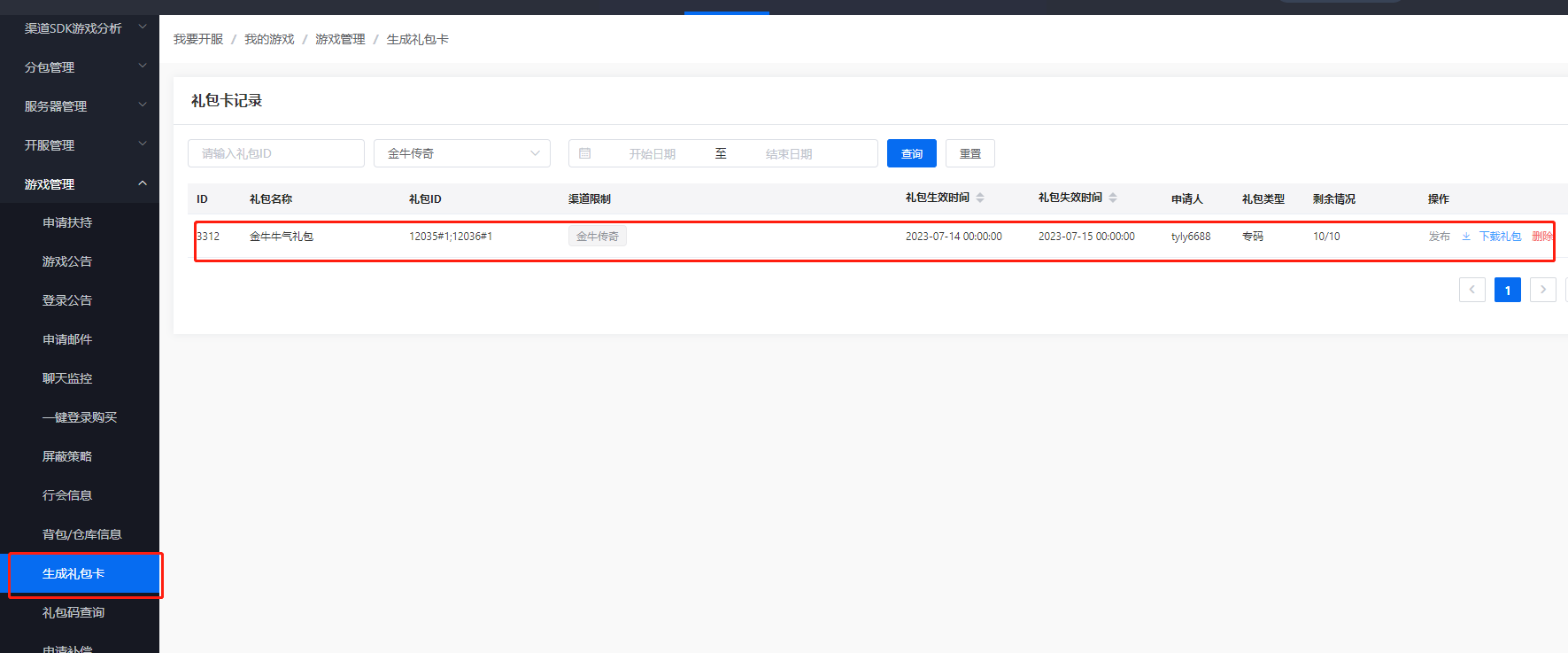Click 发布 for gift pack 3312

(1440, 237)
